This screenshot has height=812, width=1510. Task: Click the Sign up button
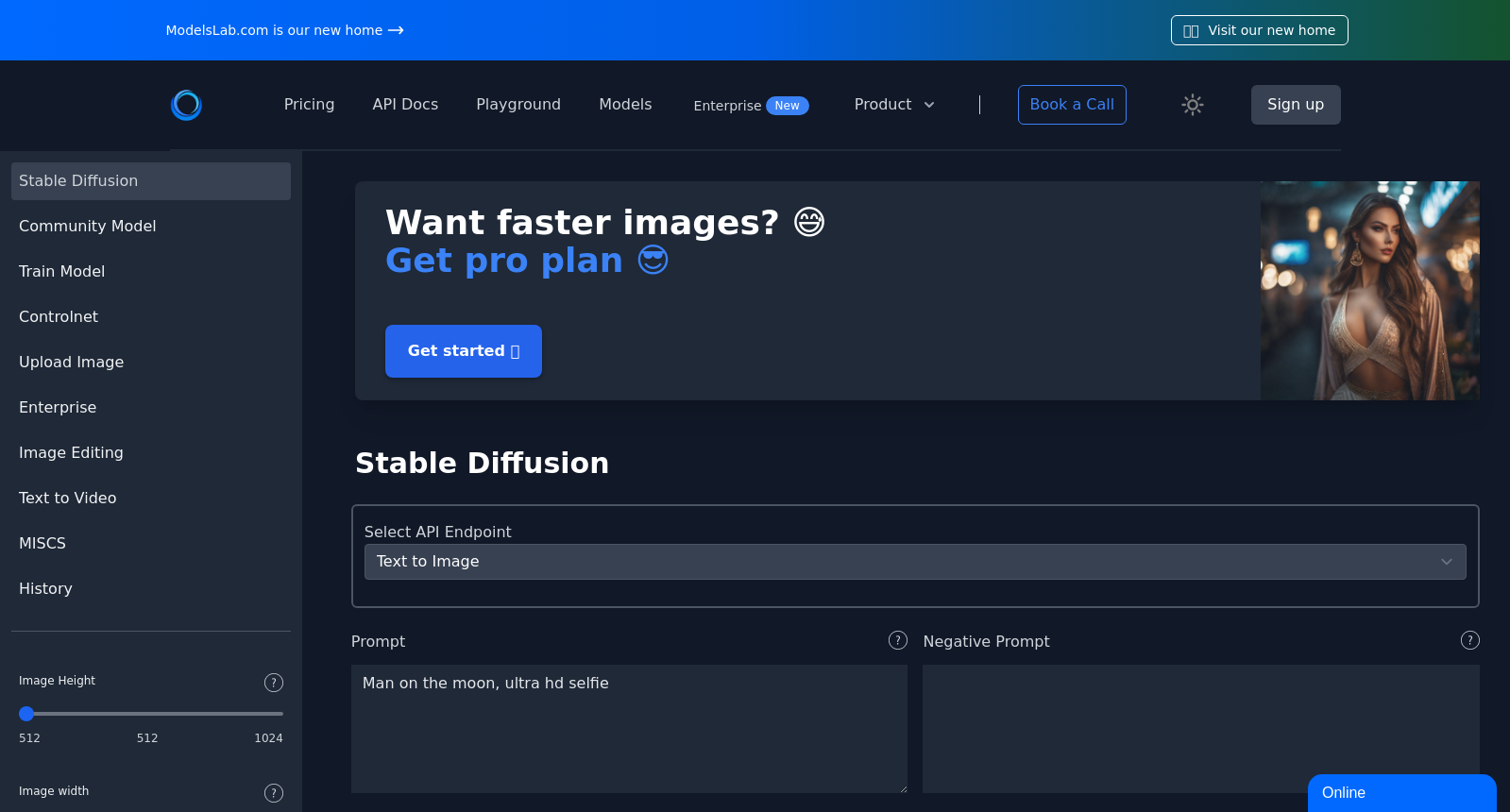[1296, 105]
